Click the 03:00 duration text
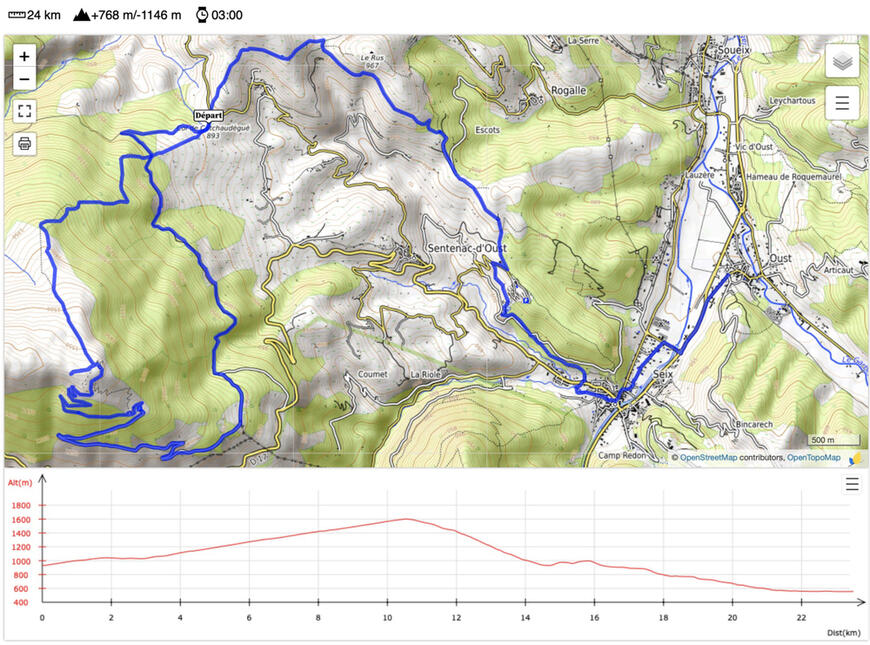The width and height of the screenshot is (870, 645). [x=227, y=15]
